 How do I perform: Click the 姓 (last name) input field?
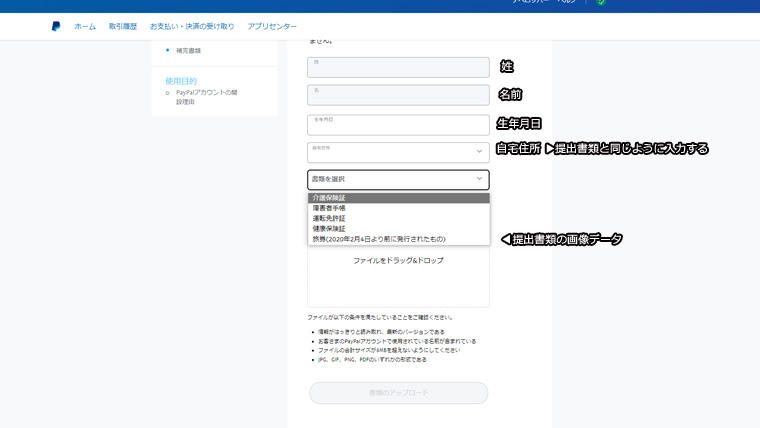(397, 67)
